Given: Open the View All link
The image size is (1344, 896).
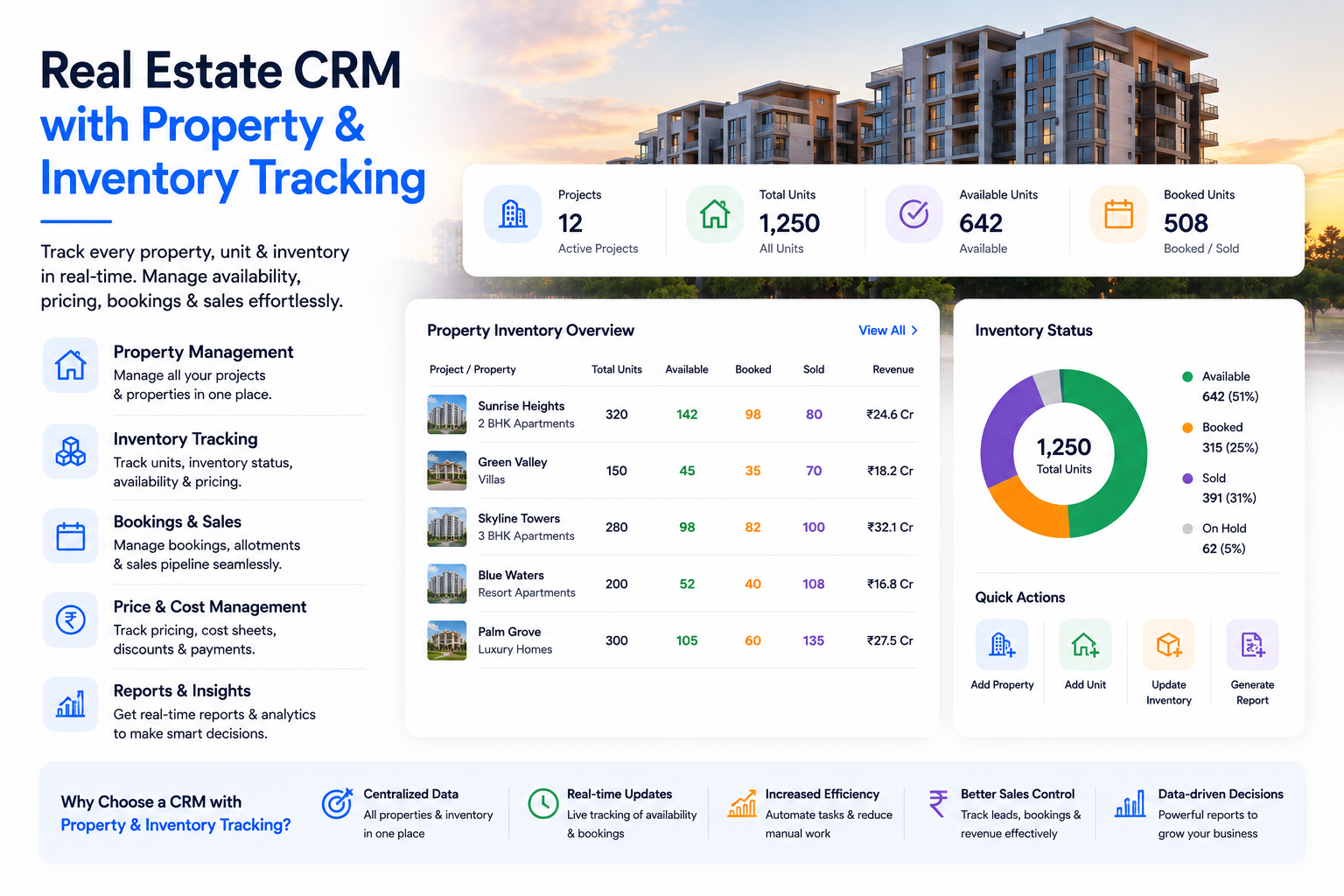Looking at the screenshot, I should [888, 330].
